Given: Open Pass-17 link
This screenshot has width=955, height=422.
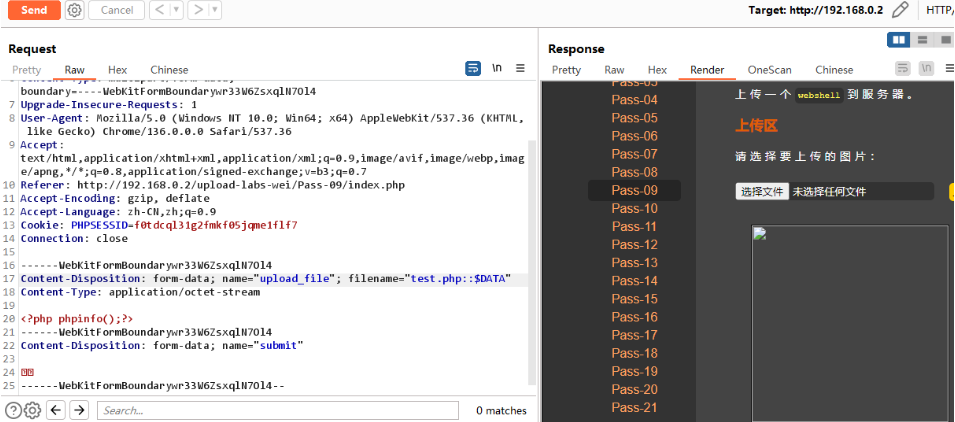Looking at the screenshot, I should (x=635, y=336).
